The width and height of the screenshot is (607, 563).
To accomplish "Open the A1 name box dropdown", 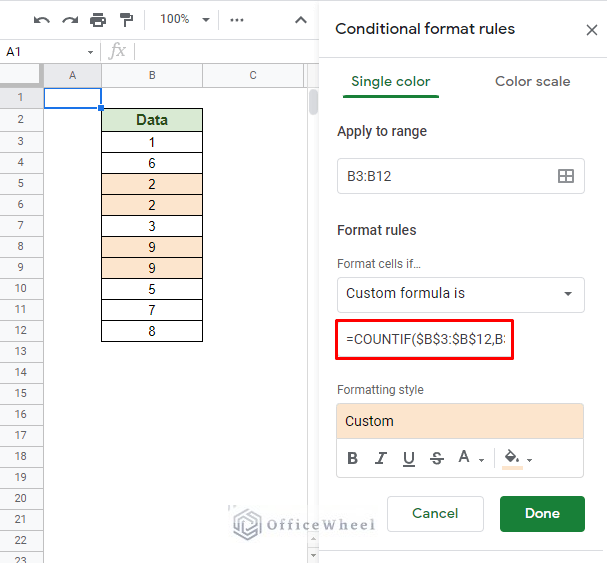I will (x=90, y=52).
